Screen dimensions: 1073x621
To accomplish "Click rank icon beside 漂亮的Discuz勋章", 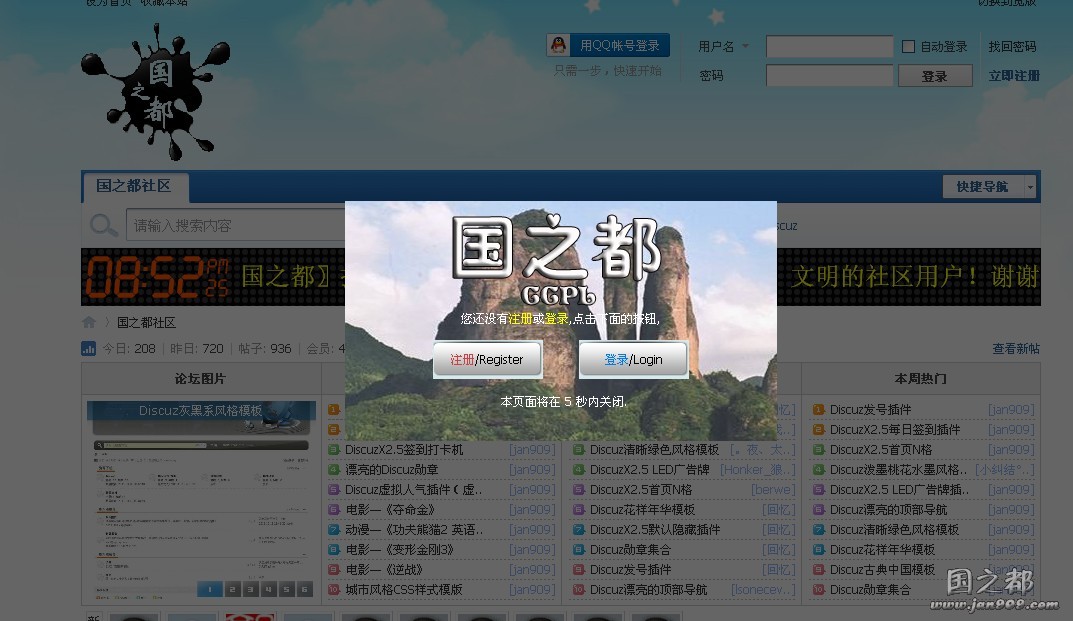I will click(x=334, y=470).
